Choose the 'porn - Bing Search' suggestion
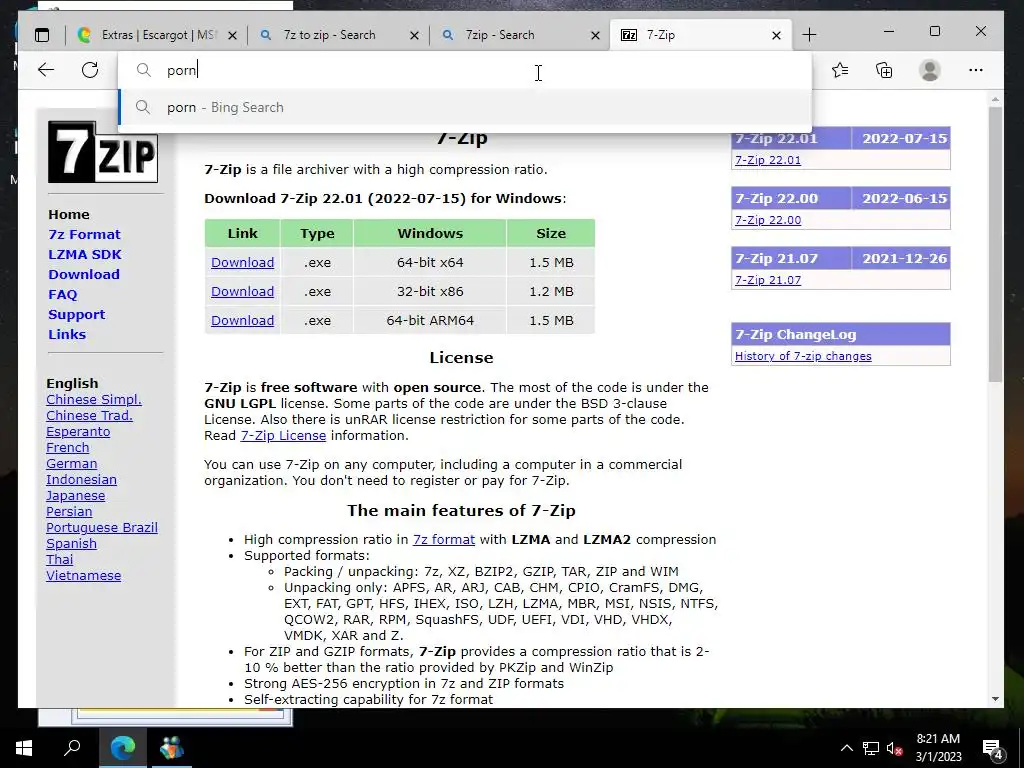The height and width of the screenshot is (768, 1024). click(x=465, y=107)
